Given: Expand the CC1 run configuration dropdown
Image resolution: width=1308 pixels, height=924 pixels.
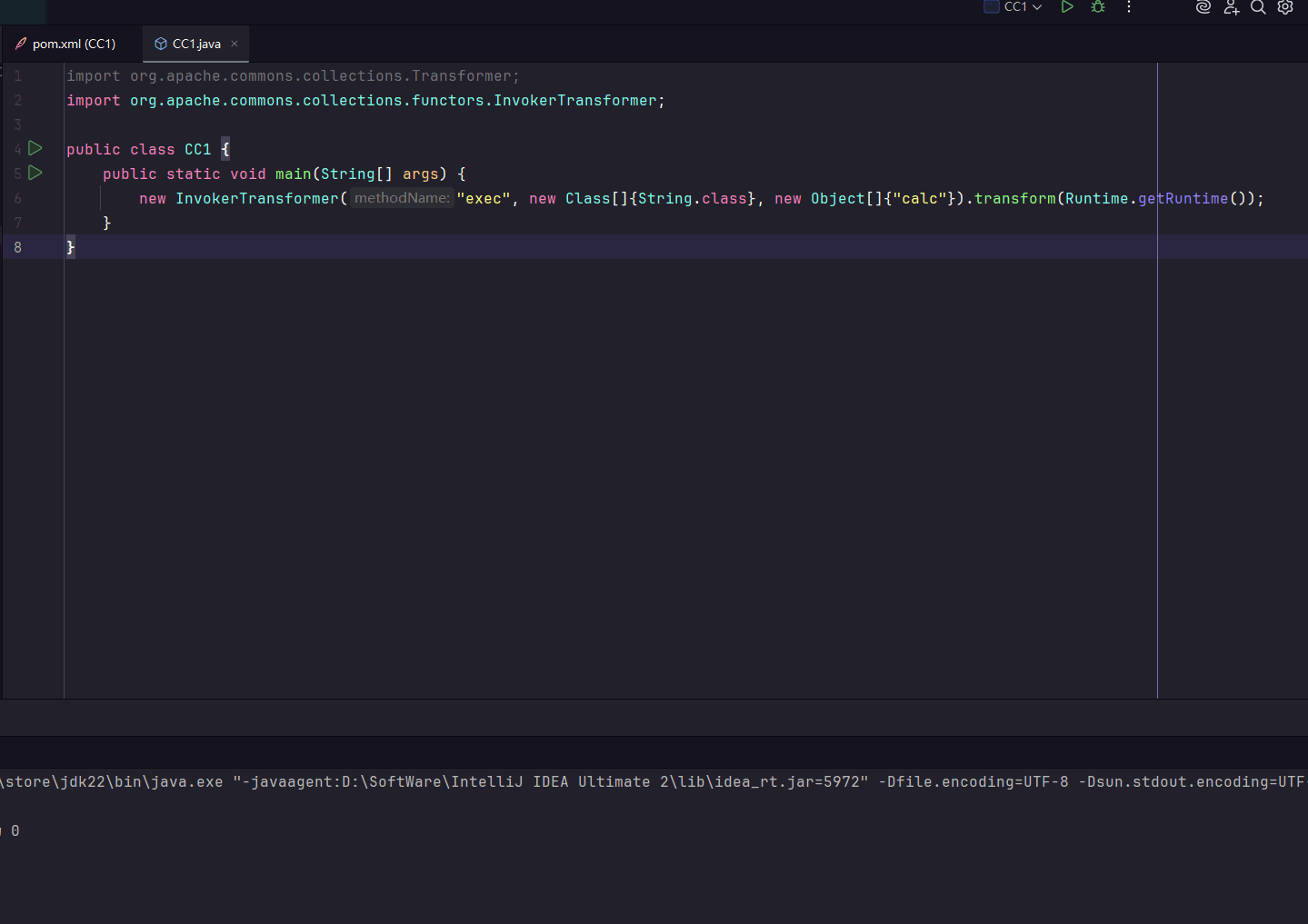Looking at the screenshot, I should pos(1023,7).
